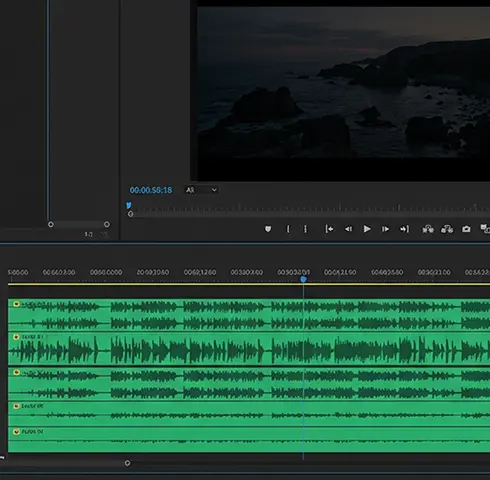Click the blue playhead on the timeline ruler
The height and width of the screenshot is (480, 490).
click(x=303, y=279)
